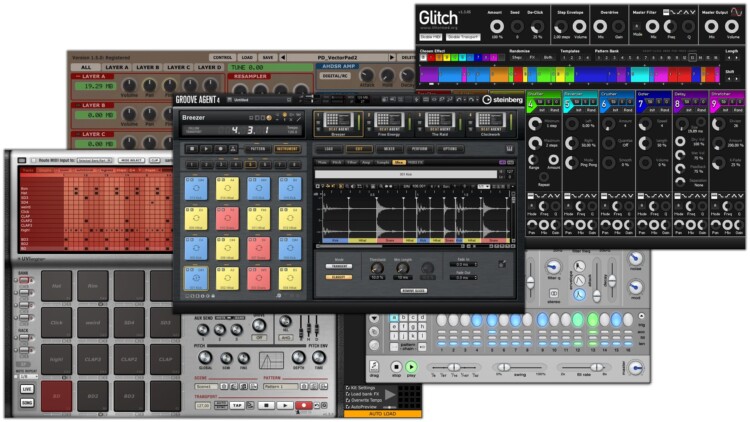Click the Master Output waveform icon in Glitch
Image resolution: width=750 pixels, height=422 pixels.
736,12
